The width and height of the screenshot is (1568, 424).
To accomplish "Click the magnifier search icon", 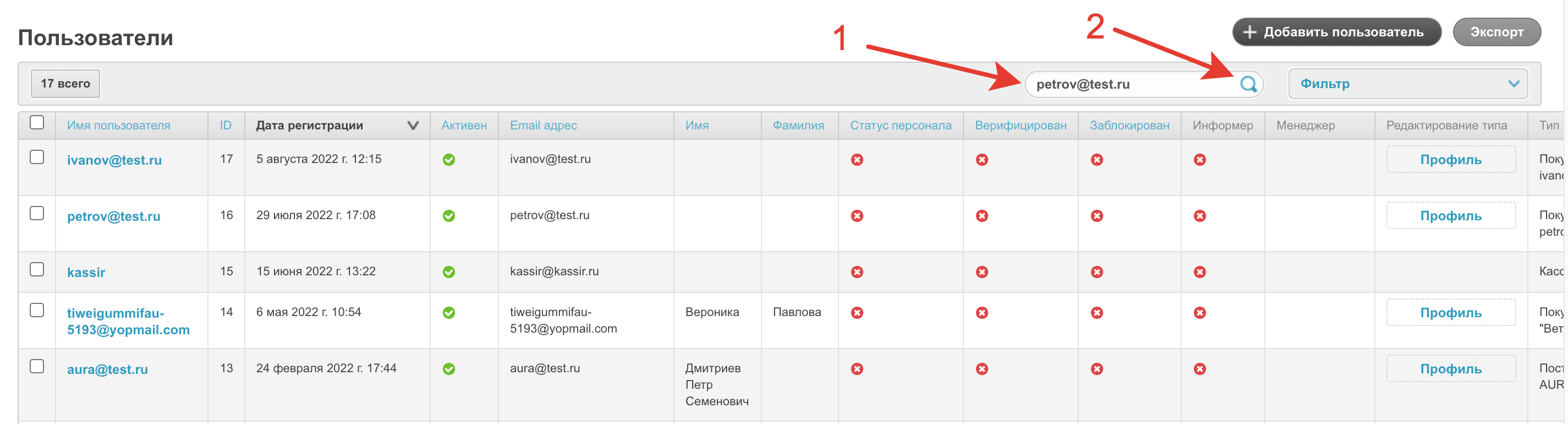I will (x=1248, y=84).
